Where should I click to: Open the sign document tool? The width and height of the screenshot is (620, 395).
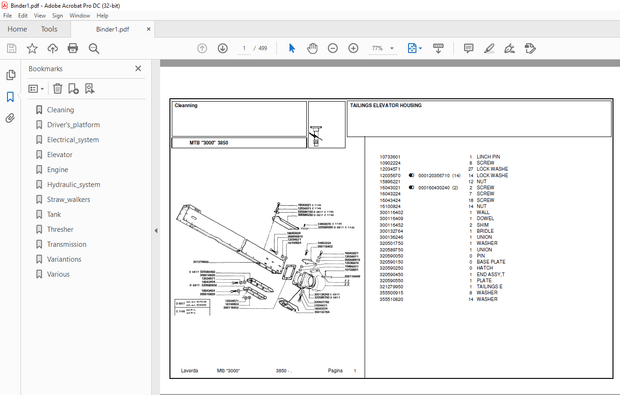pos(510,48)
